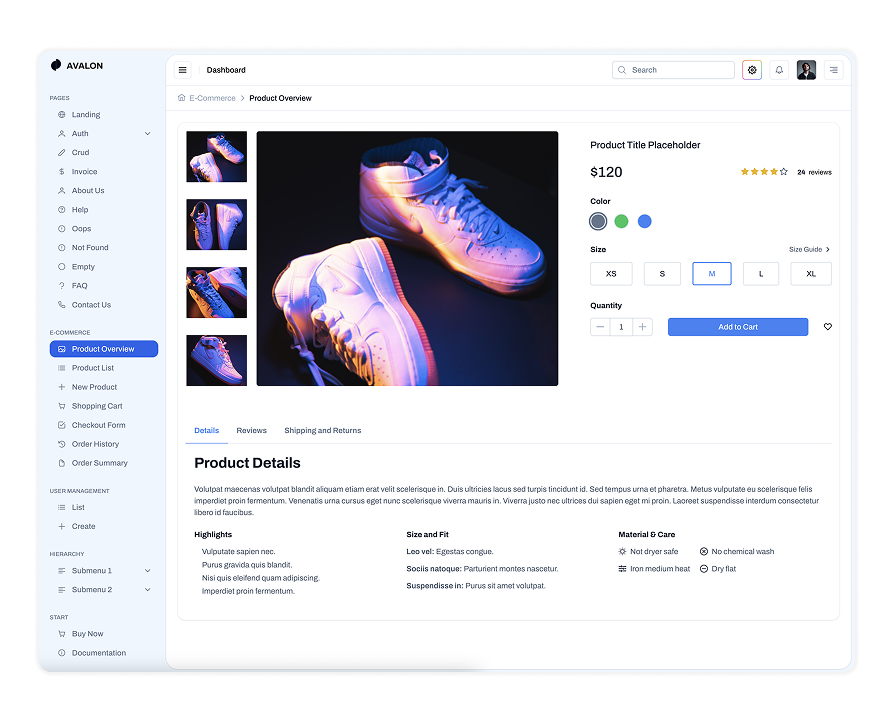Click the quantity value field
The image size is (894, 726).
621,327
